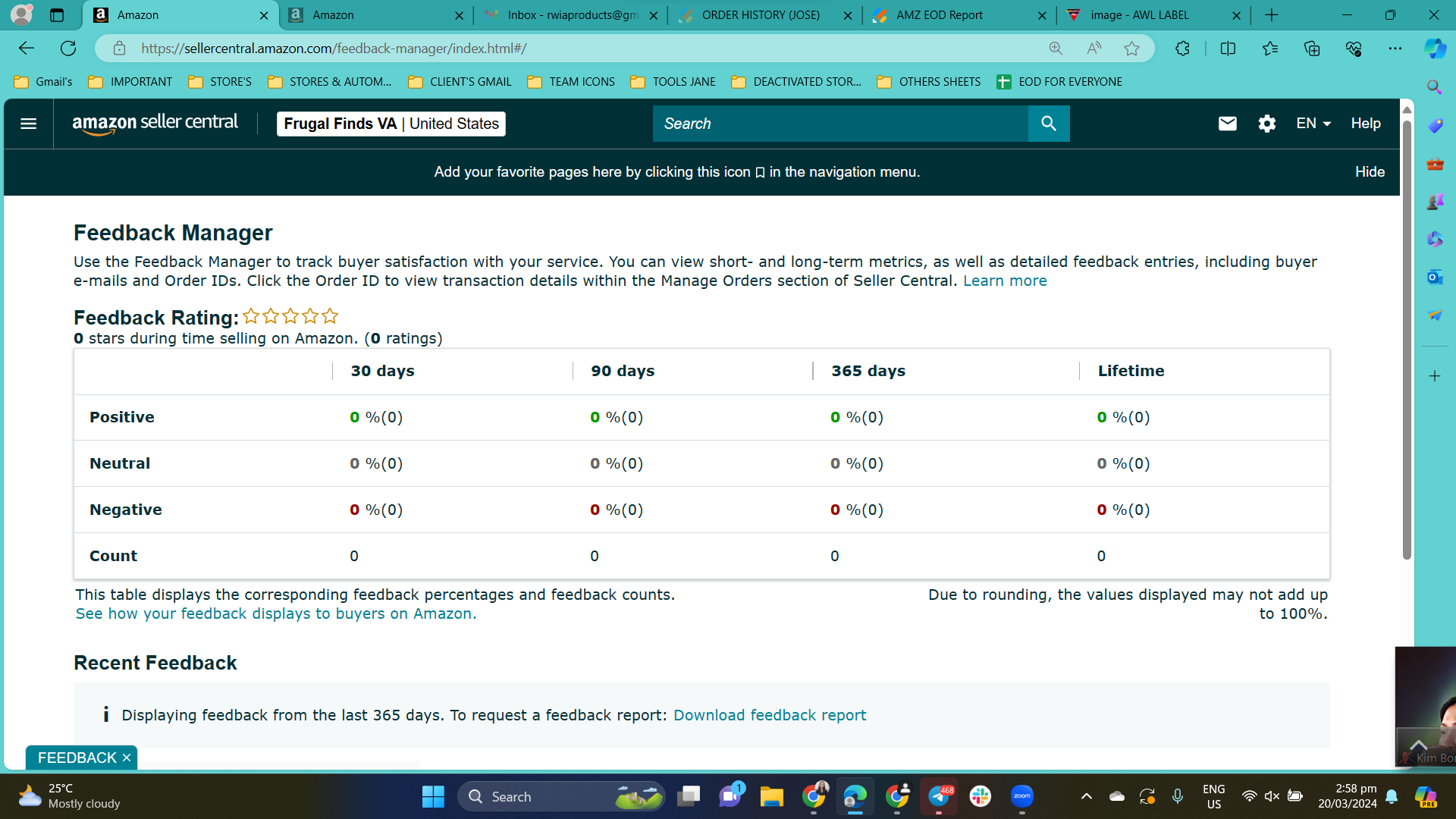Image resolution: width=1456 pixels, height=819 pixels.
Task: Open the browser Settings and more menu
Action: [1395, 49]
